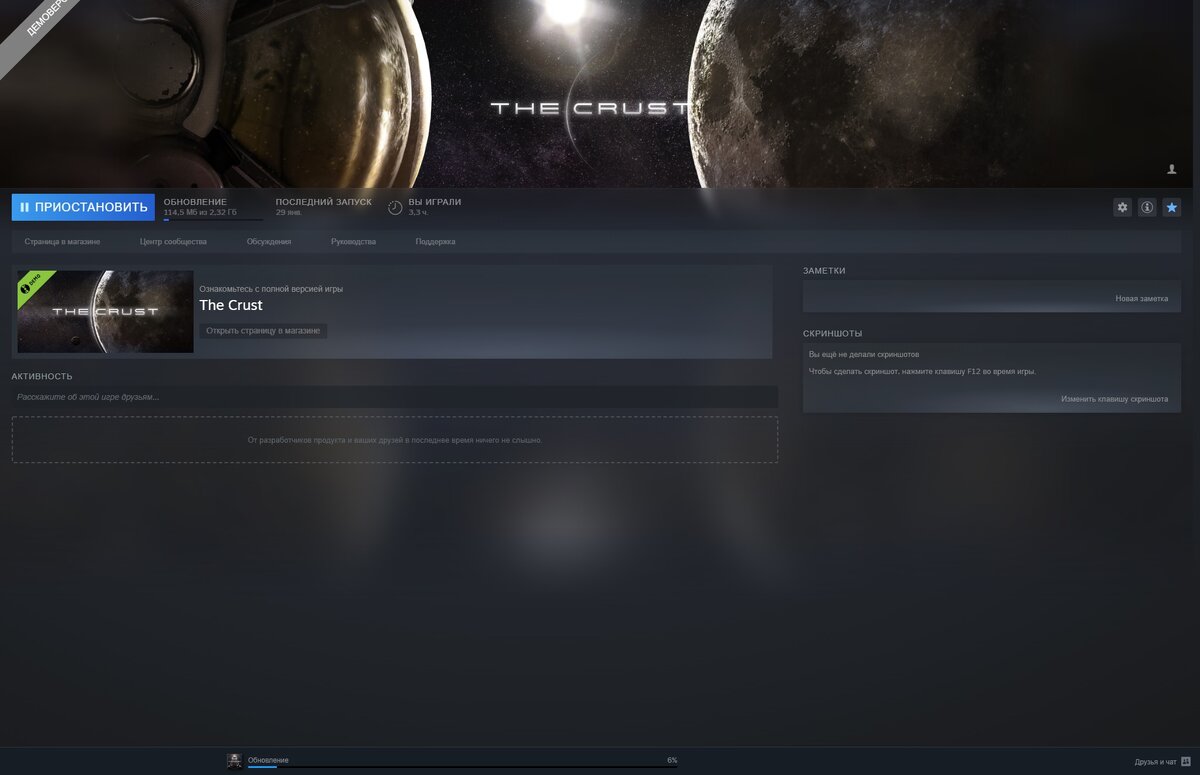Image resolution: width=1200 pixels, height=775 pixels.
Task: Click Вы ещё не делали скриншотов text
Action: 864,355
